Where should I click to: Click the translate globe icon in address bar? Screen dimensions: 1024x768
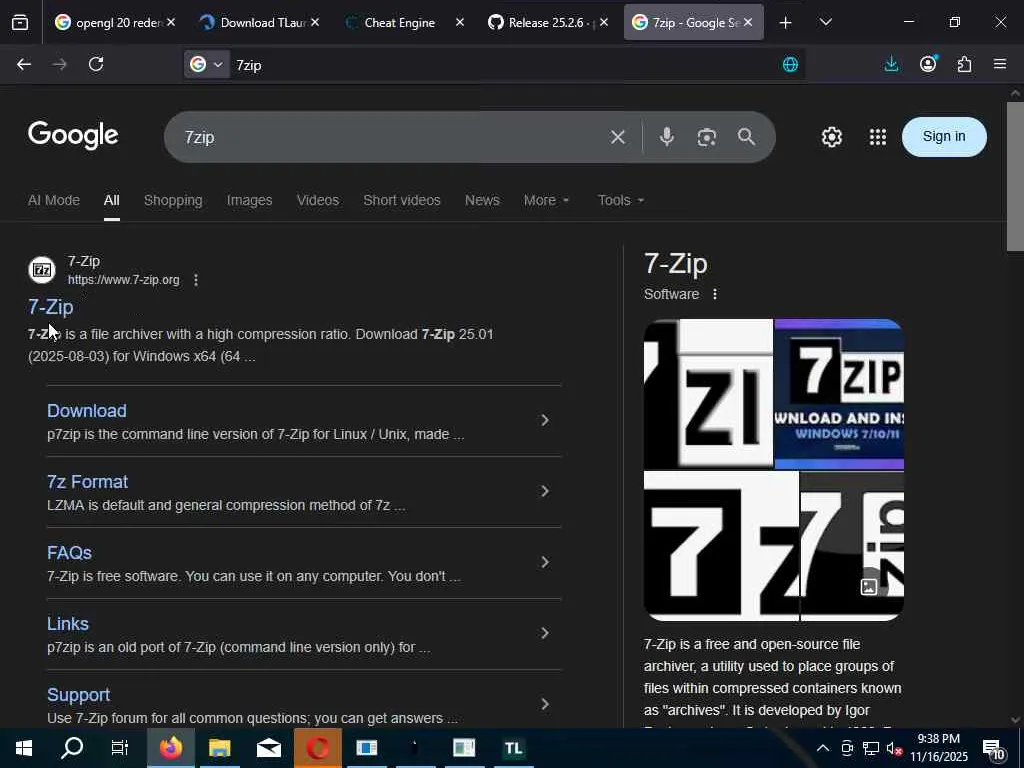790,64
